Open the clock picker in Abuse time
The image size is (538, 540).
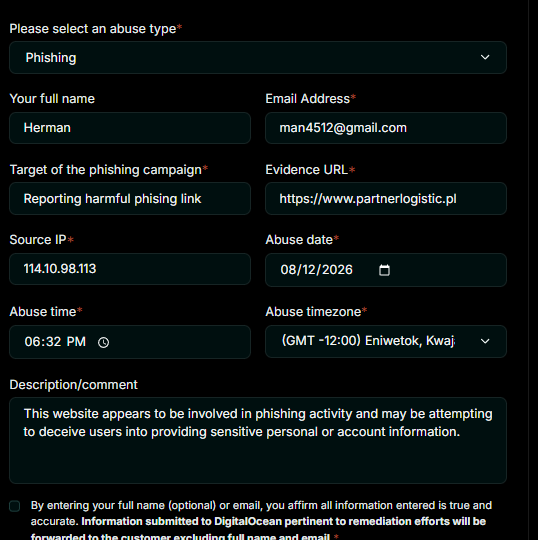click(103, 342)
